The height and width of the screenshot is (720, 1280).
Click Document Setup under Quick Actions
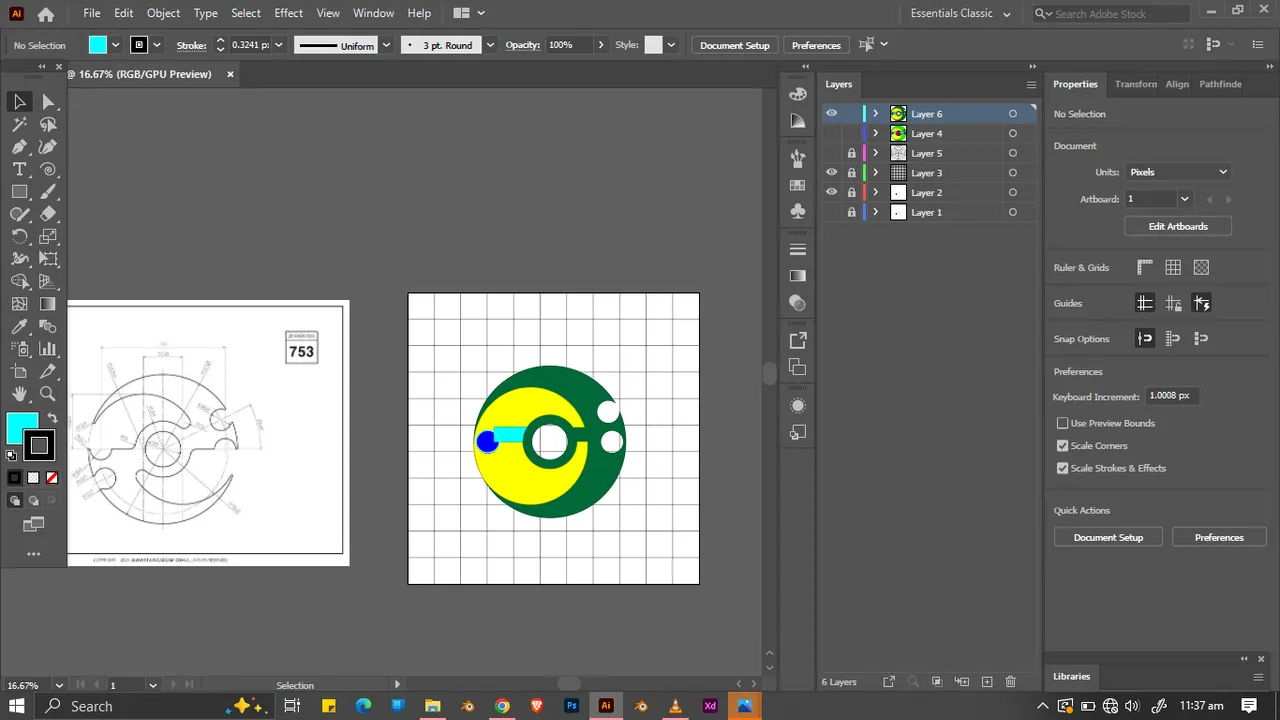coord(1108,537)
